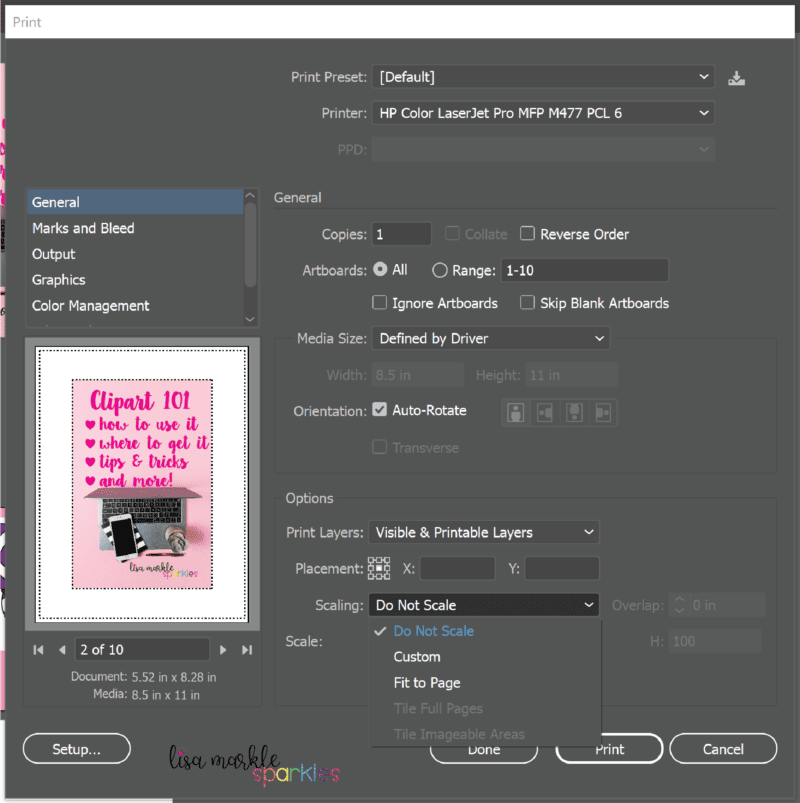Jump to the last artboard preview
Image resolution: width=800 pixels, height=803 pixels.
click(244, 649)
